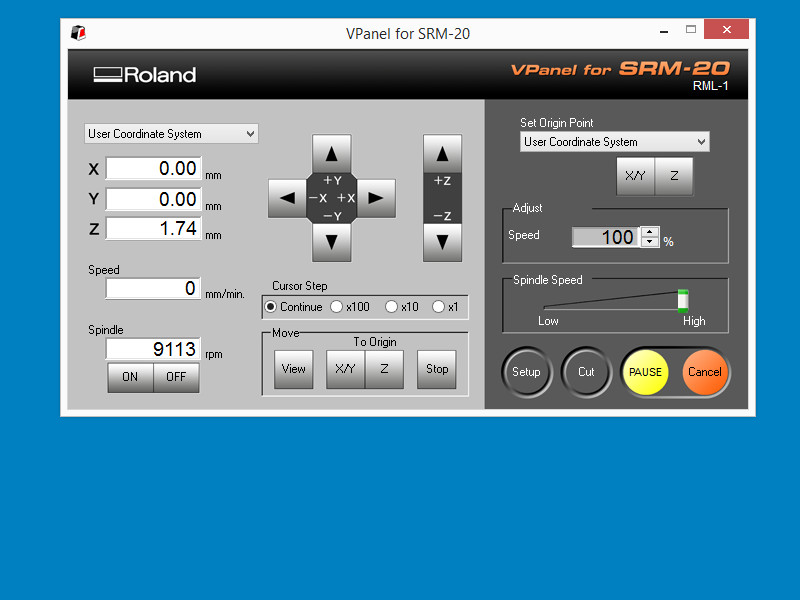Select the x10 cursor step option

[402, 307]
